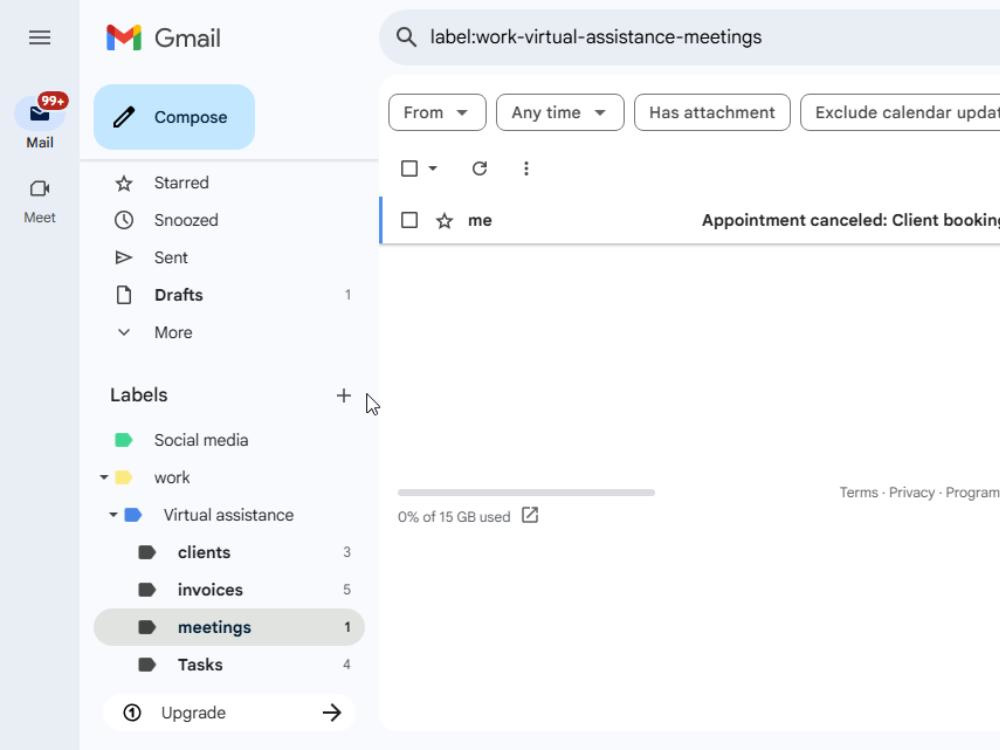The width and height of the screenshot is (1000, 750).
Task: Click the meetings label tag icon
Action: pos(147,628)
